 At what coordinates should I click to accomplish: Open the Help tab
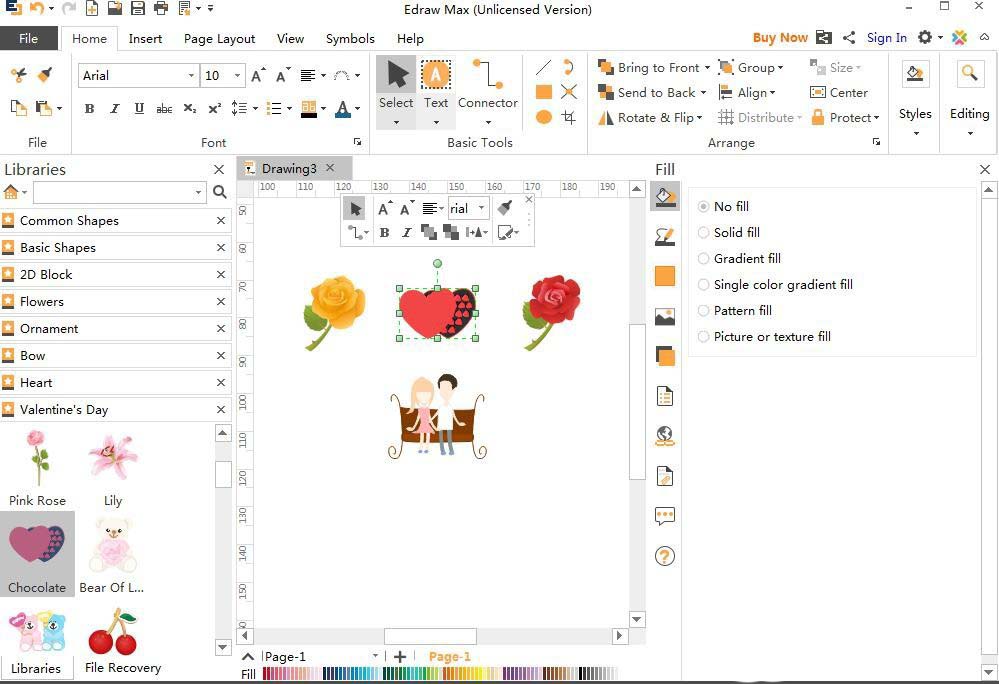coord(410,39)
